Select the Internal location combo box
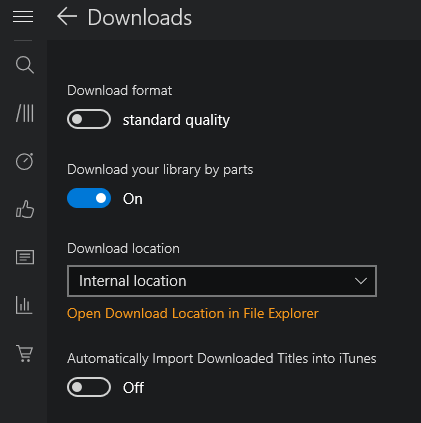The image size is (421, 423). pyautogui.click(x=222, y=281)
